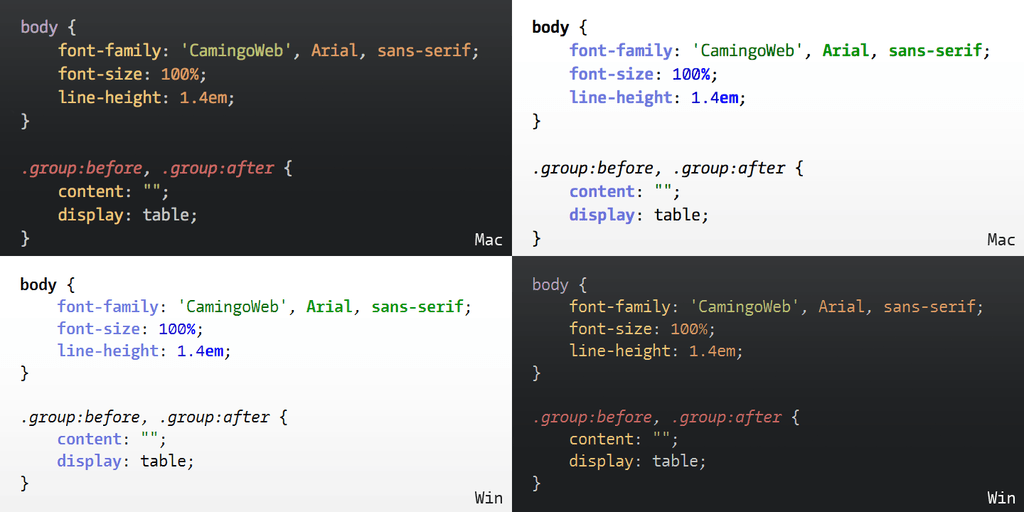This screenshot has width=1024, height=512.
Task: Click the 'Mac' label in the dark top-left panel
Action: pyautogui.click(x=488, y=240)
